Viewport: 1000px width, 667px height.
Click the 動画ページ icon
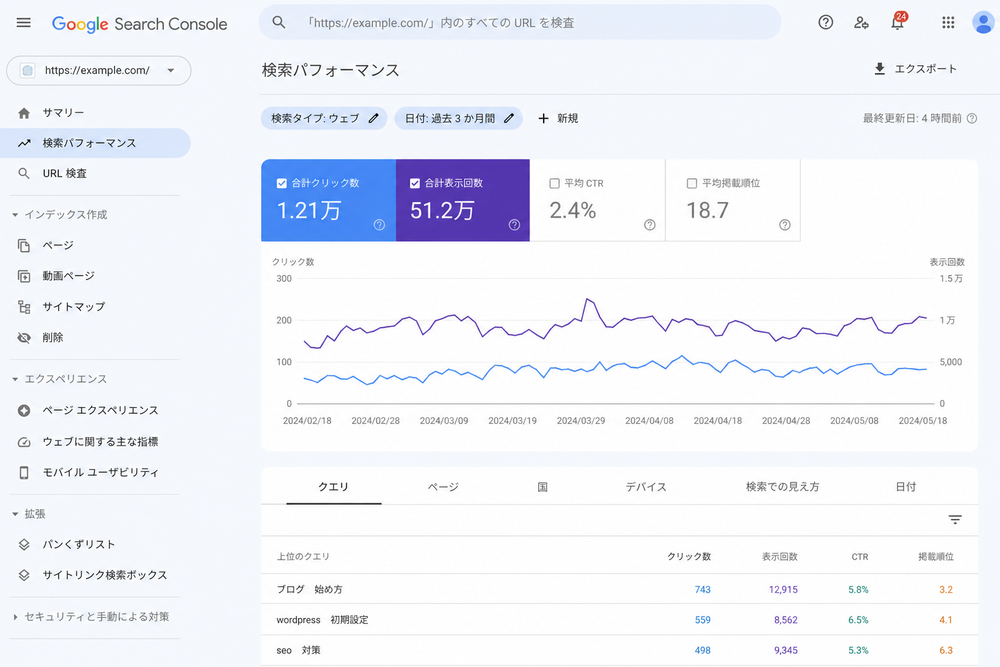[24, 276]
